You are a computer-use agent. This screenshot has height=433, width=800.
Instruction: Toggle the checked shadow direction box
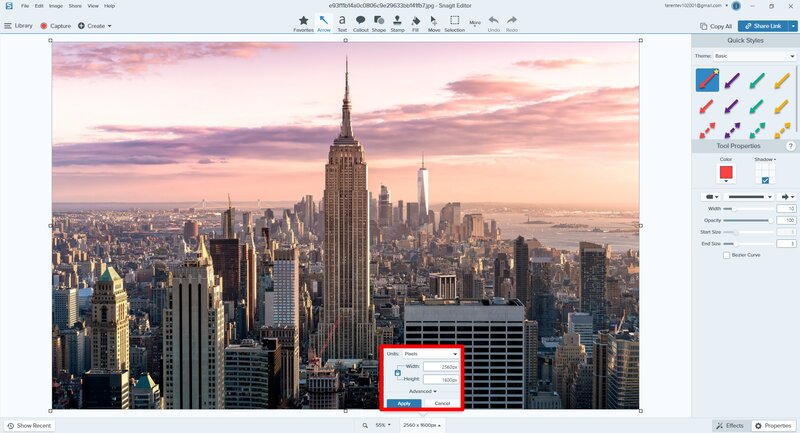(x=766, y=180)
